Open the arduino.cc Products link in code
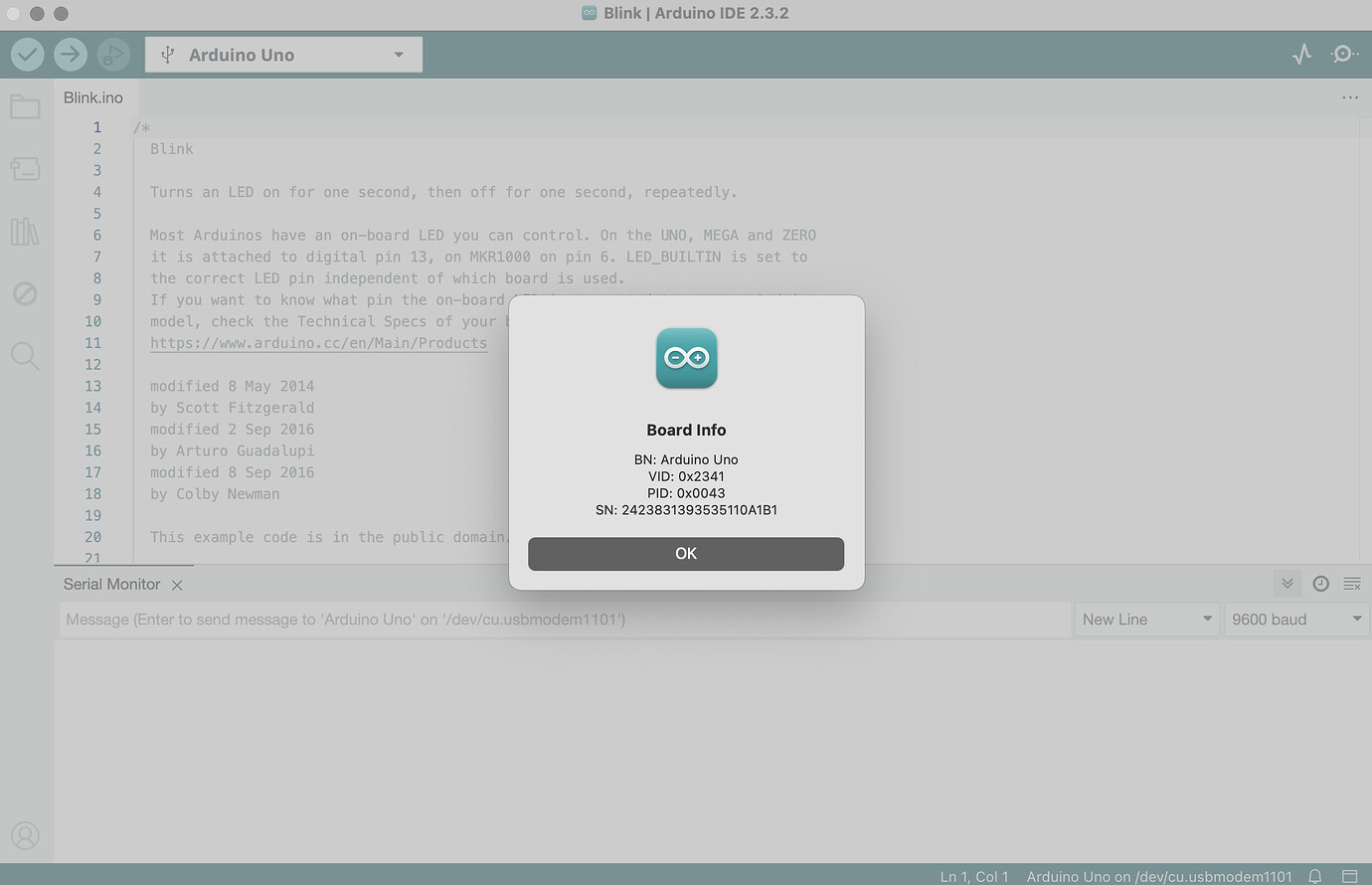1372x885 pixels. [318, 342]
